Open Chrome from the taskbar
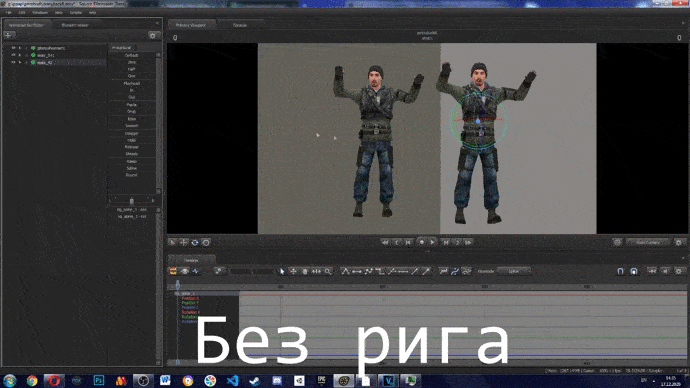 pos(32,381)
